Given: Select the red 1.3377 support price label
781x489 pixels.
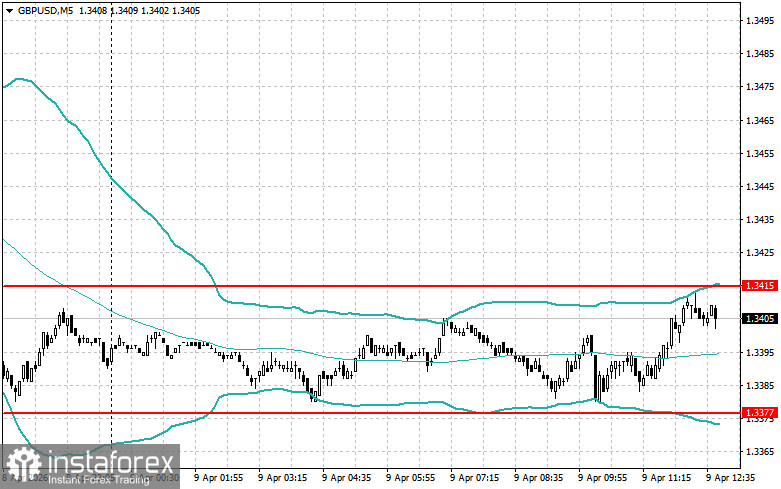Looking at the screenshot, I should tap(760, 412).
